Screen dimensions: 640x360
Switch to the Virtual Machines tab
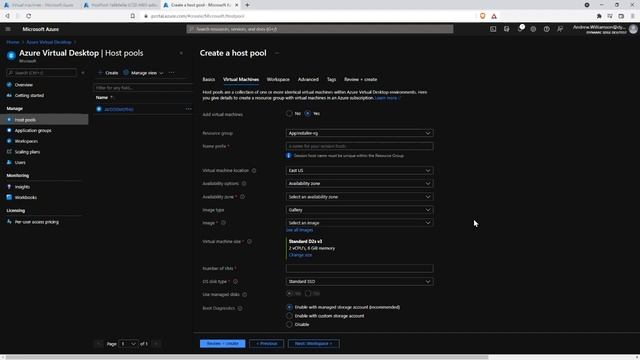click(x=241, y=80)
